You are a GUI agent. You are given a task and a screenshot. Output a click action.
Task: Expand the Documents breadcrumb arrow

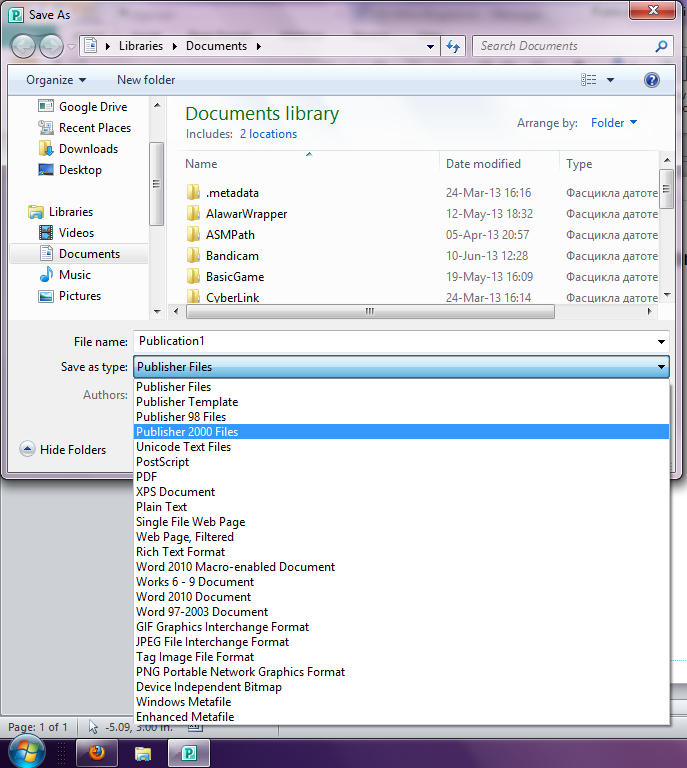point(259,47)
